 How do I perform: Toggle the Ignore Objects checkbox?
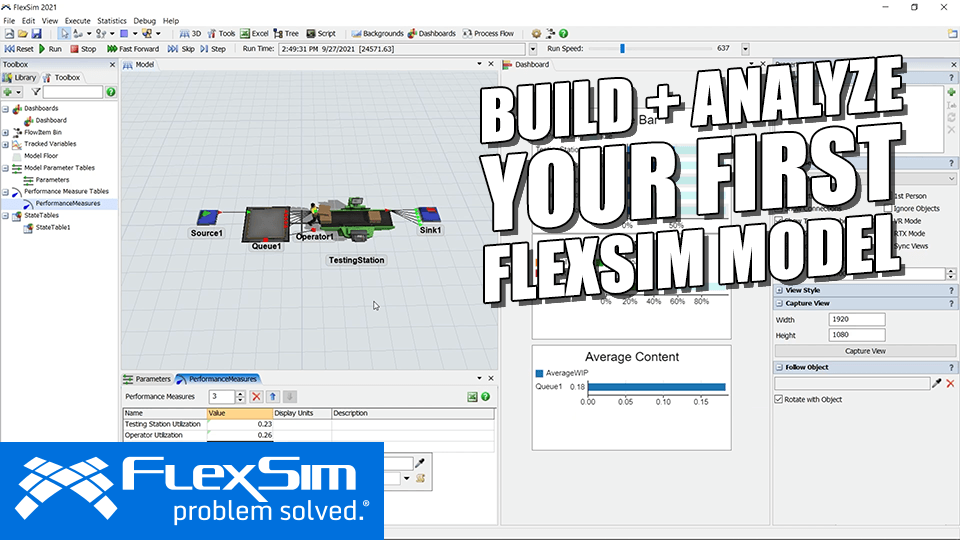(888, 209)
